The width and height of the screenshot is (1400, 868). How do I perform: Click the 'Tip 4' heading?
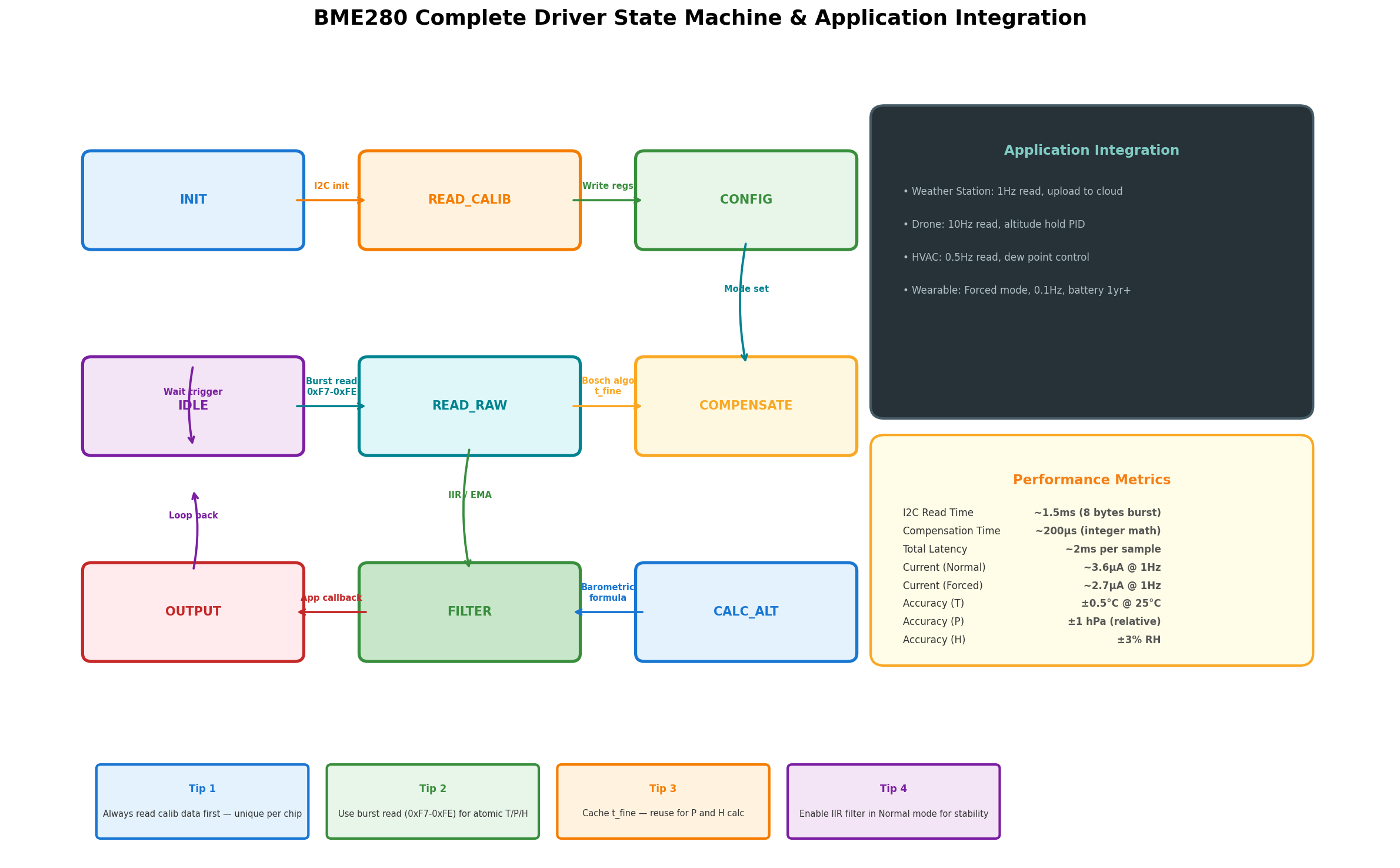893,789
